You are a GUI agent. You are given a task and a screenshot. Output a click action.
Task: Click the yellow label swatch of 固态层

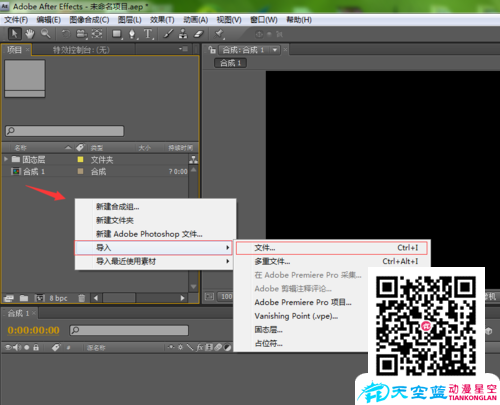point(80,160)
